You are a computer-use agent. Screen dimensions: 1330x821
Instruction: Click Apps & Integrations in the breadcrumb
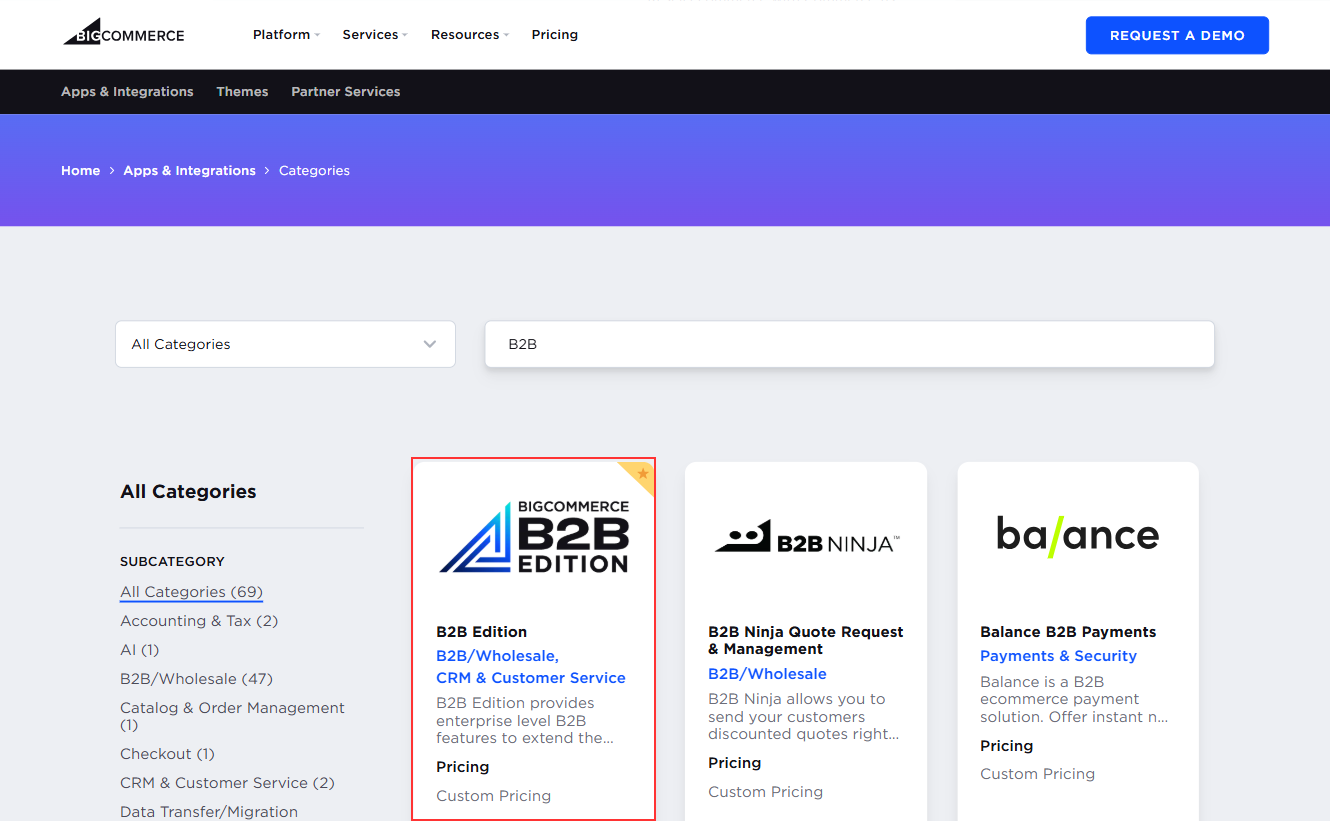coord(190,171)
